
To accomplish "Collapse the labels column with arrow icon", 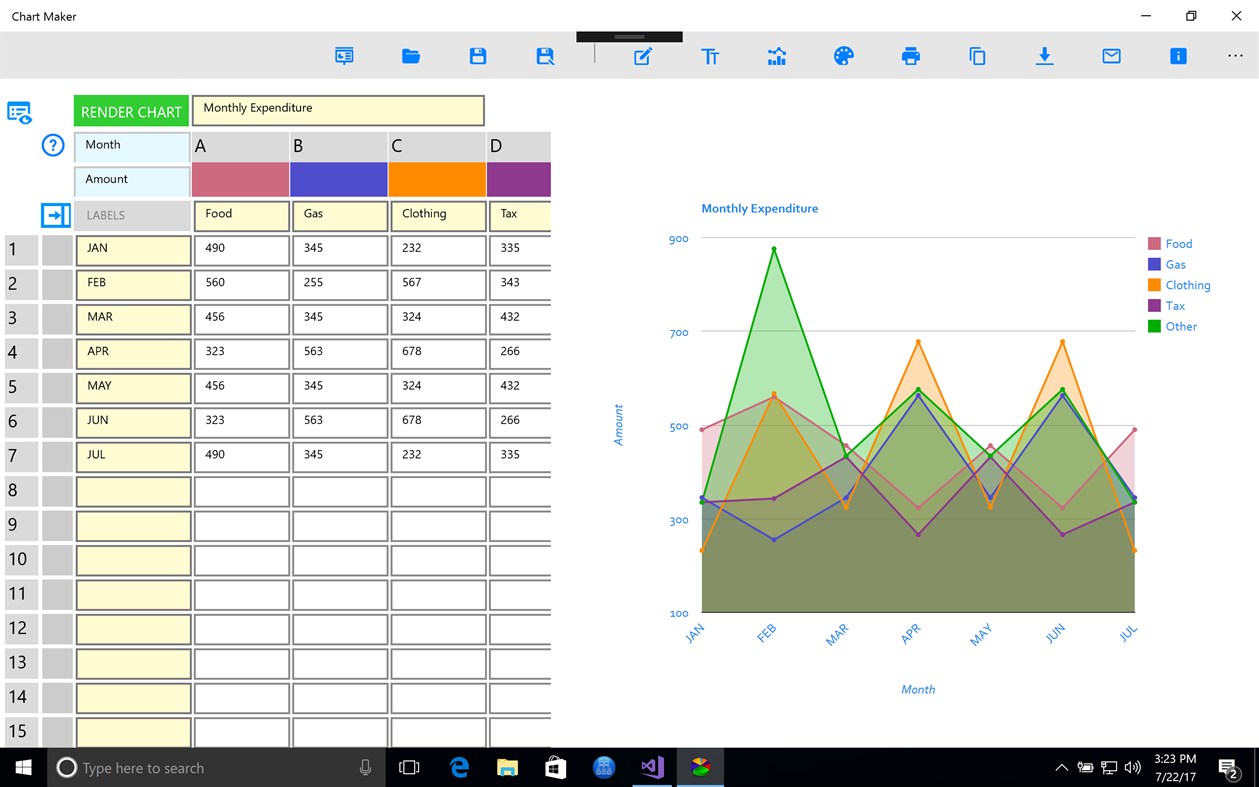I will pos(55,215).
